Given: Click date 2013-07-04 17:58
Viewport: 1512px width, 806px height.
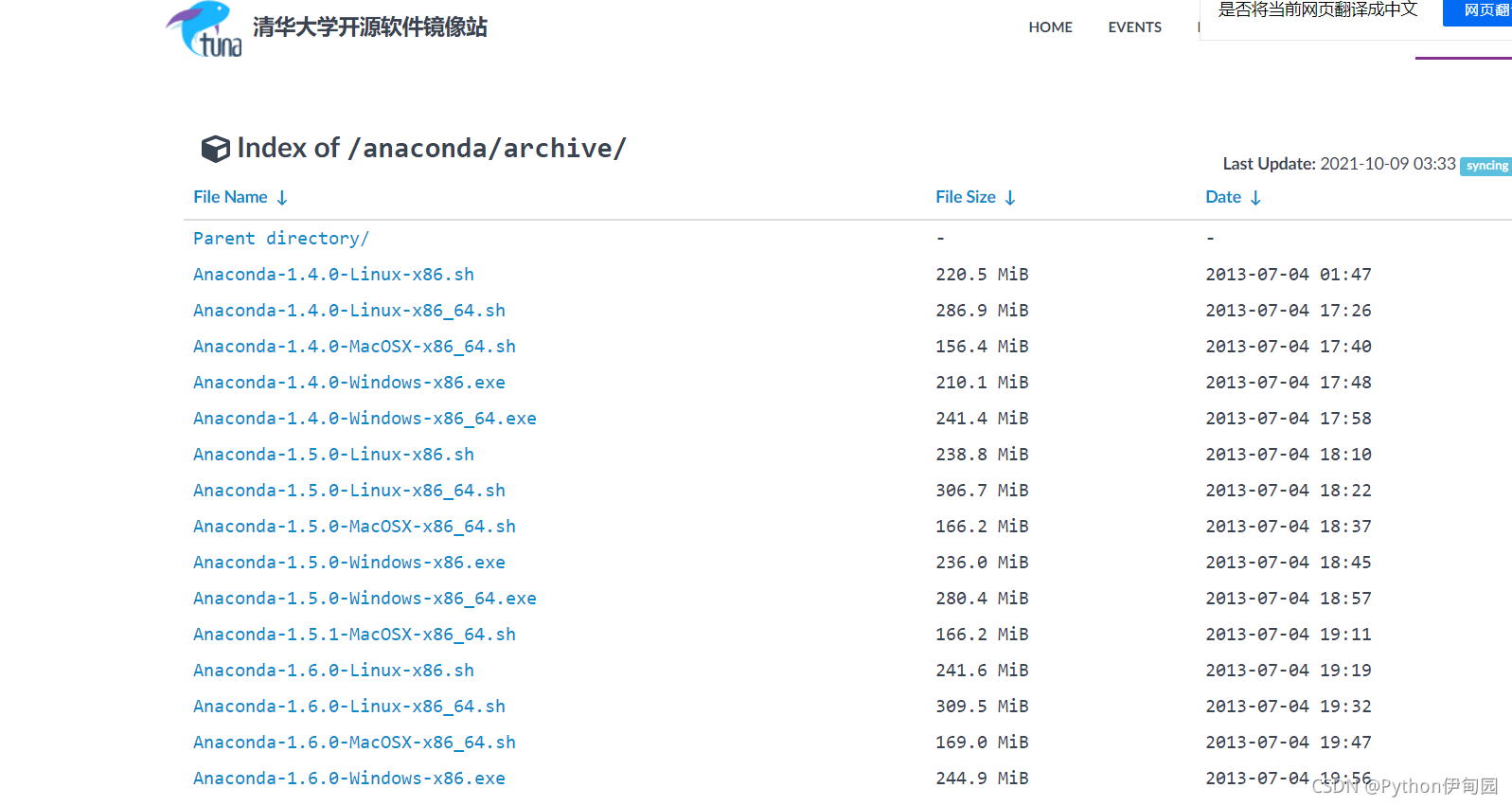Looking at the screenshot, I should [1289, 419].
